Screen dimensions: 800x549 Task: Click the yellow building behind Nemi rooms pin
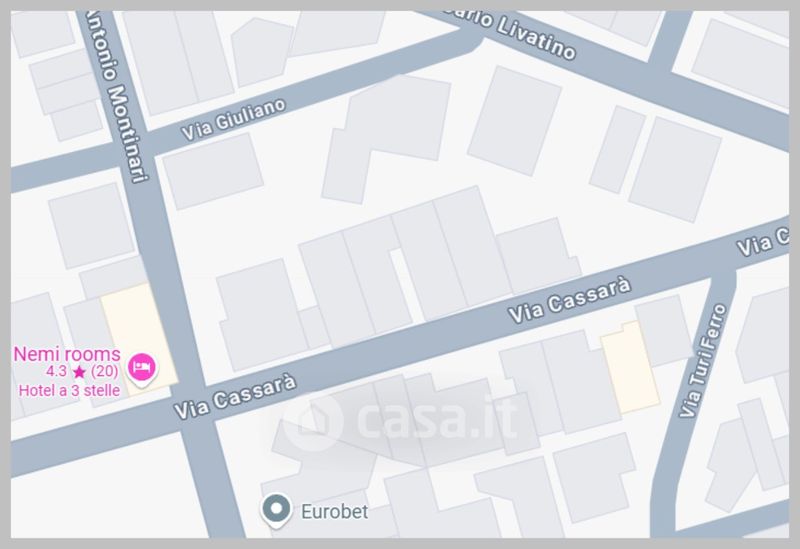[x=139, y=339]
